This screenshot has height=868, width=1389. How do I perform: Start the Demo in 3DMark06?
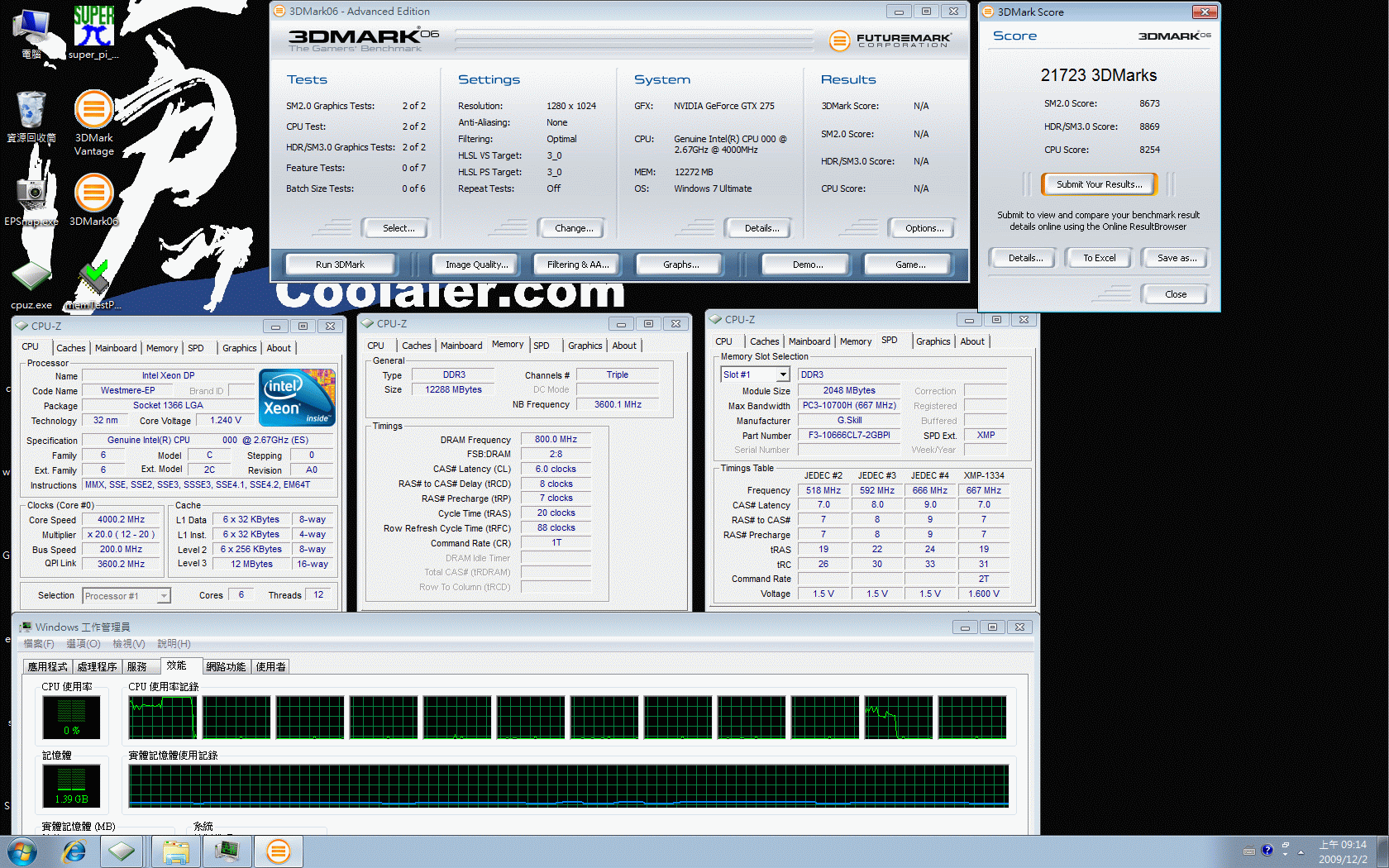(x=804, y=265)
